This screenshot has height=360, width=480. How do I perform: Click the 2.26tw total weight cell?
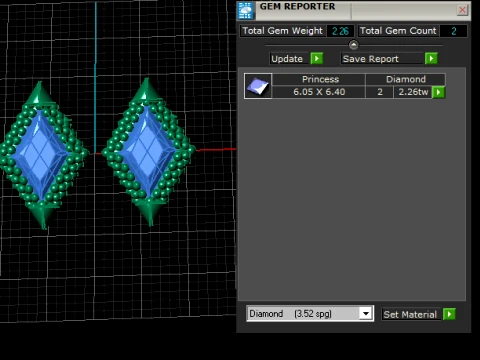pos(413,92)
